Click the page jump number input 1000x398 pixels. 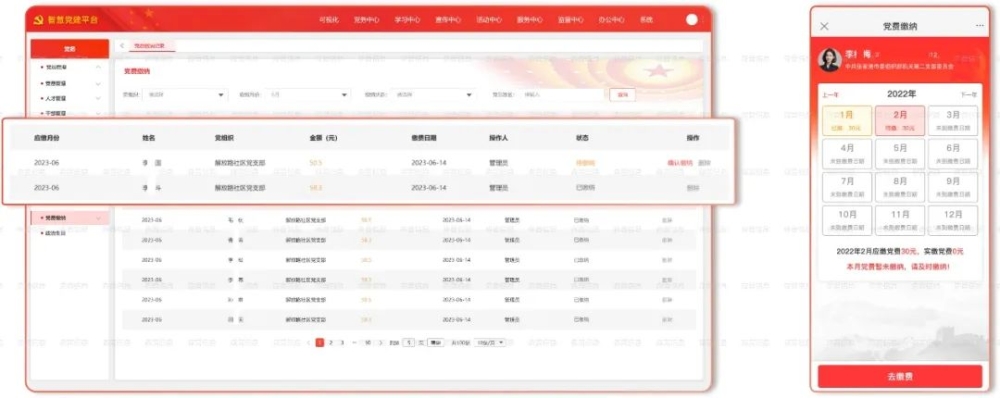click(x=409, y=343)
